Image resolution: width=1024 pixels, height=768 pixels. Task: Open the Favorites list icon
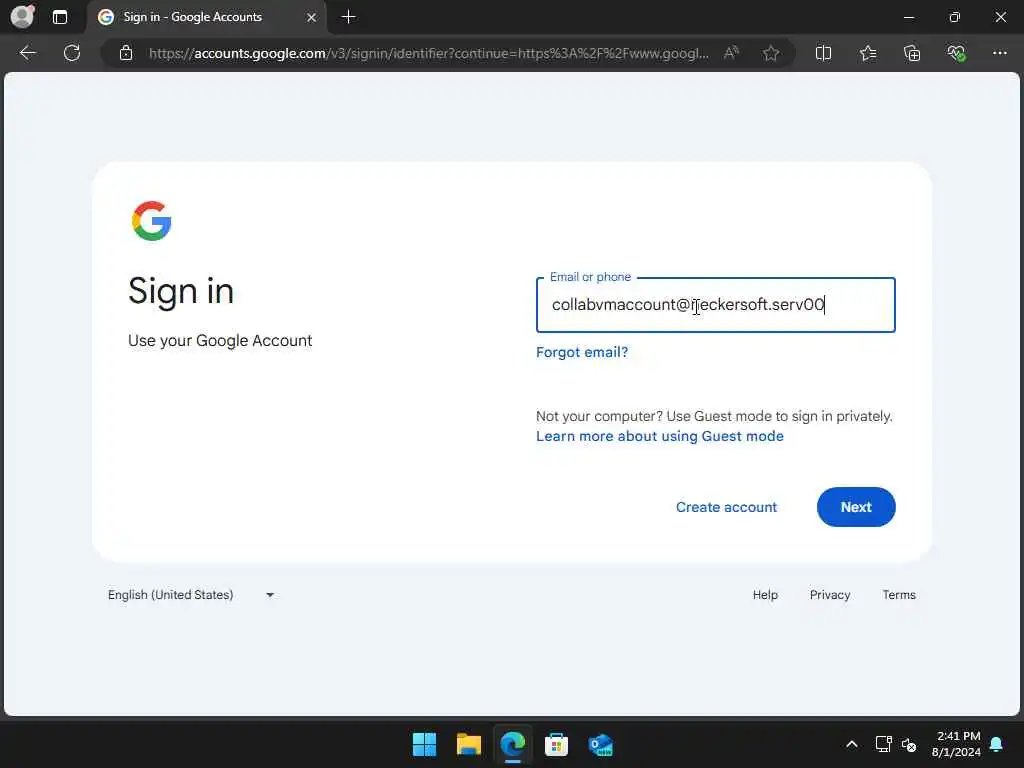[x=868, y=53]
